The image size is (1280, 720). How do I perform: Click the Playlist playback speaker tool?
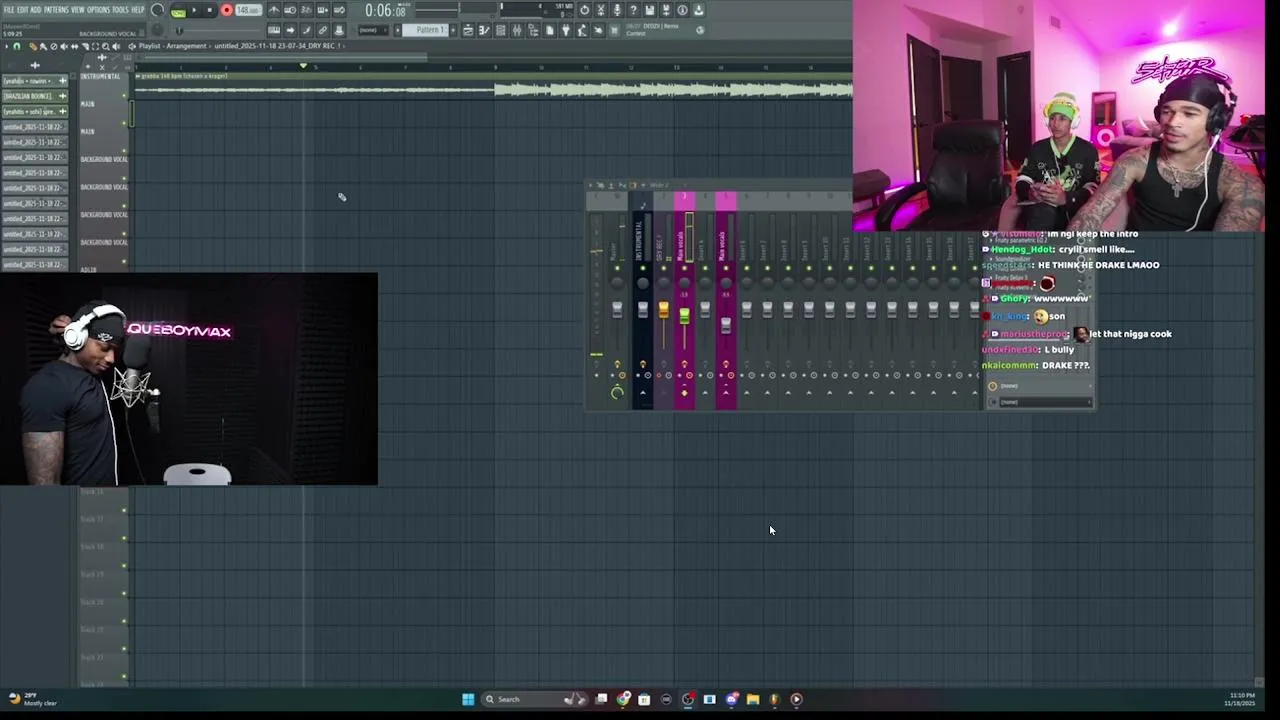coord(117,46)
